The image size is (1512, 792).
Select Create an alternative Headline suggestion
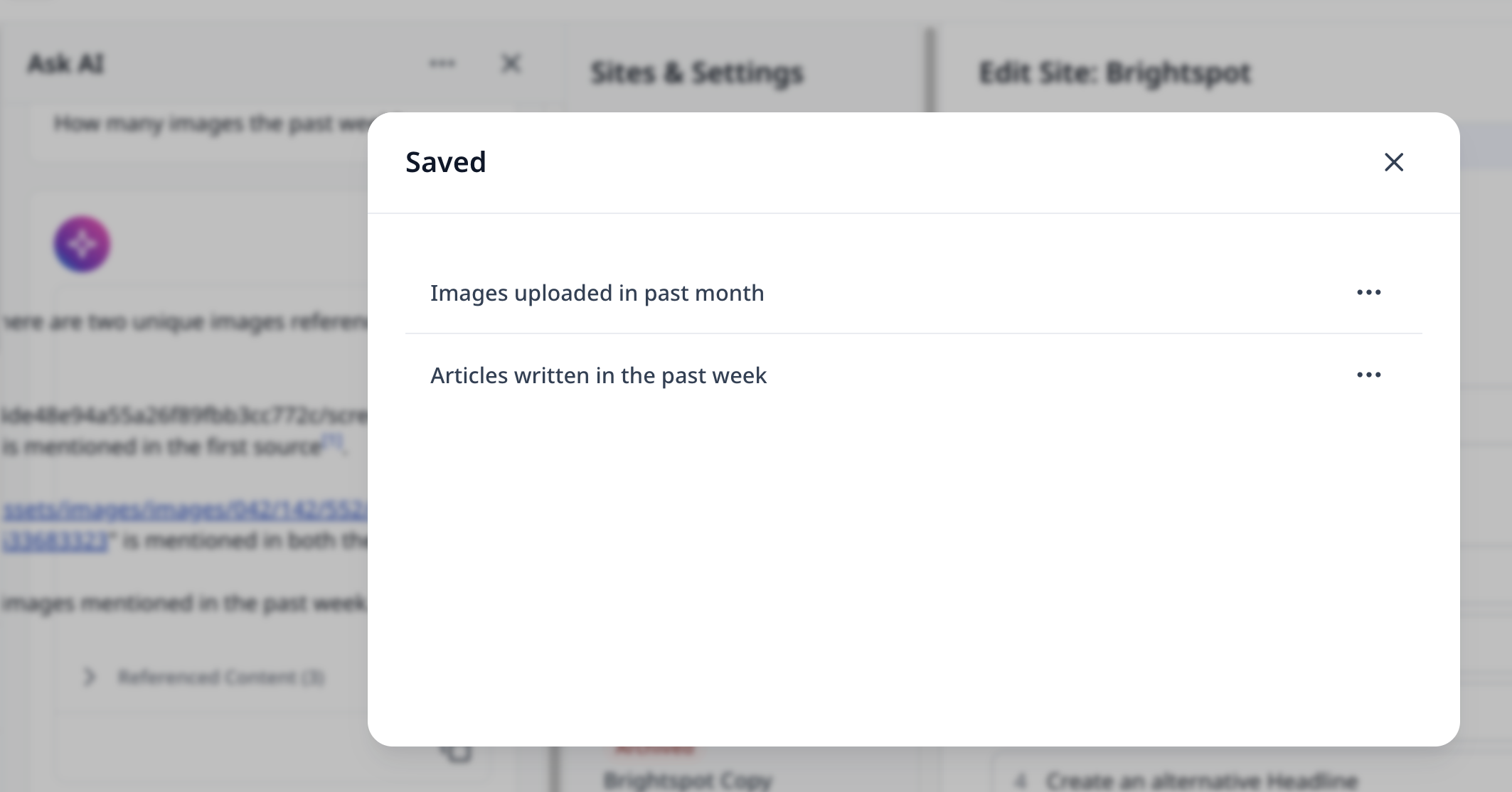1202,781
